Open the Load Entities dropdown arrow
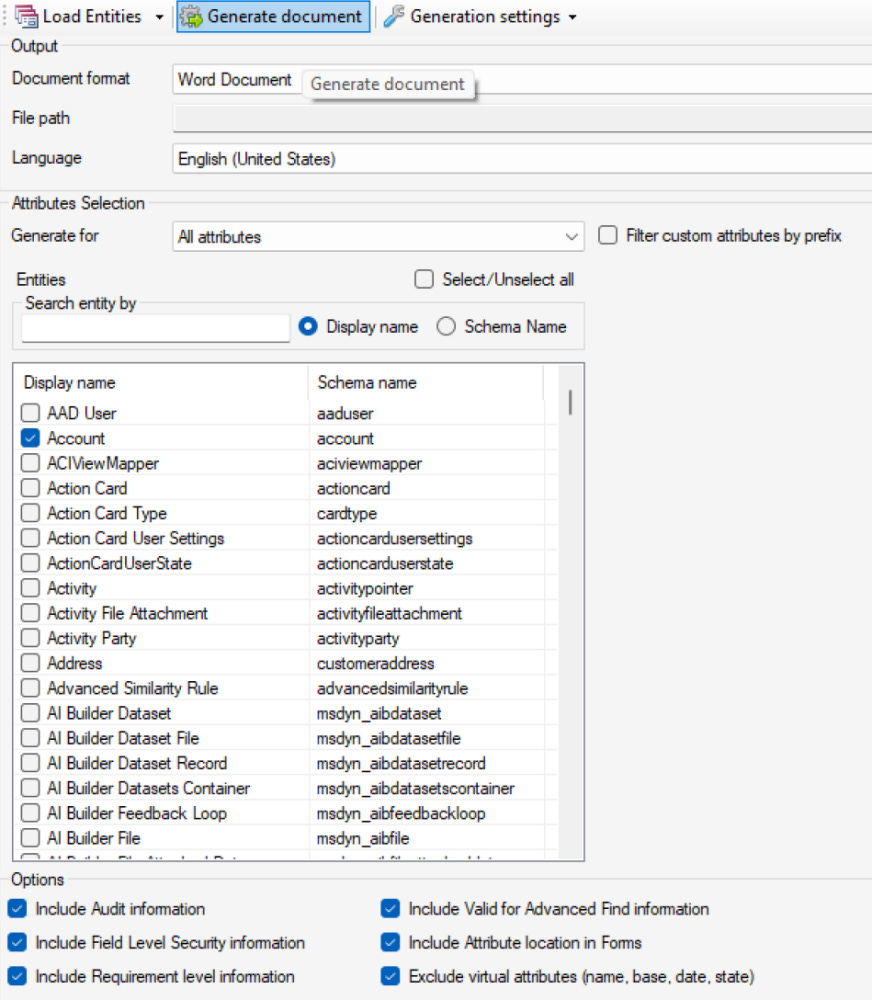 [x=159, y=17]
